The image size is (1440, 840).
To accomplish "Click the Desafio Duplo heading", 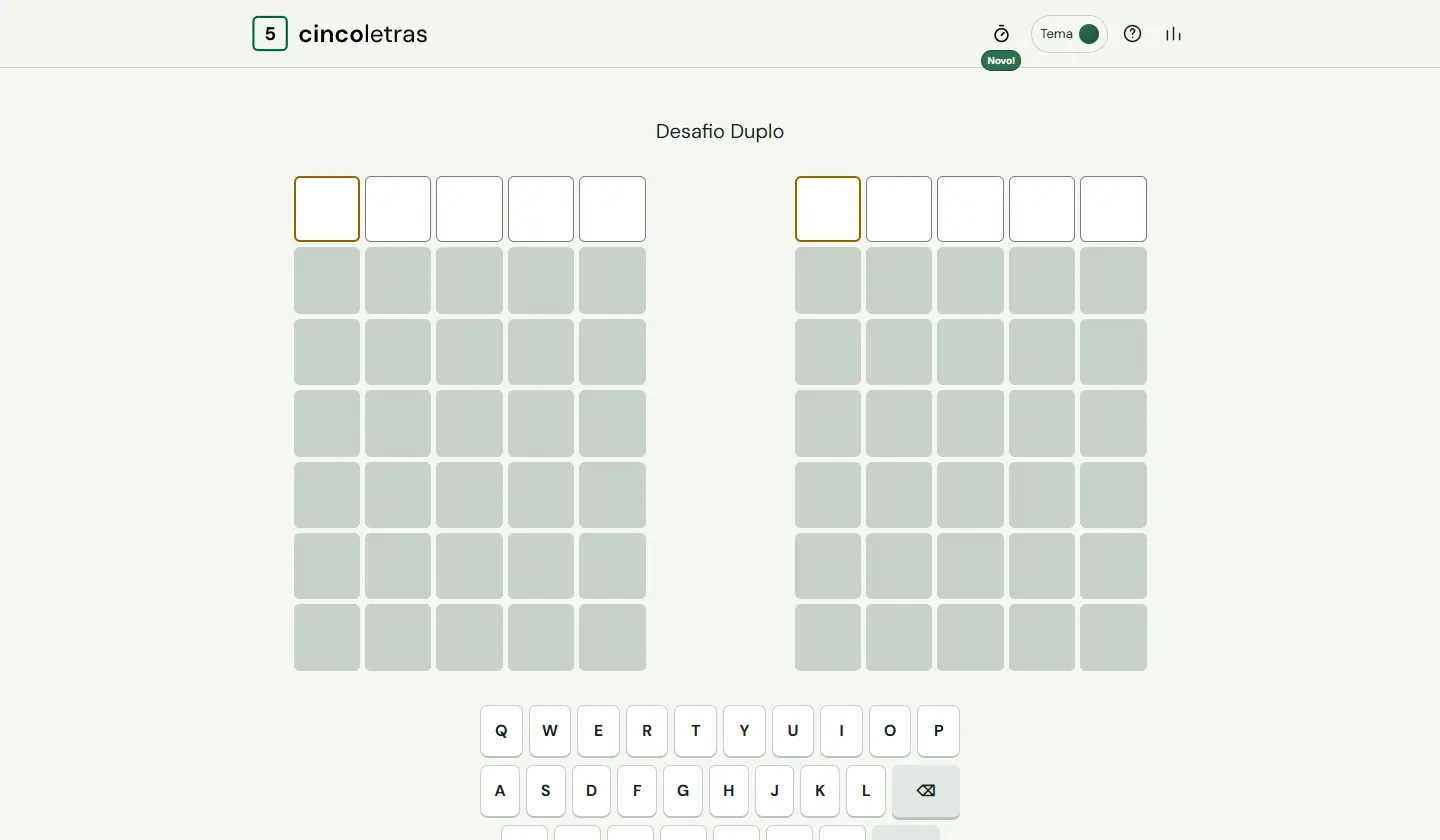I will click(x=720, y=132).
